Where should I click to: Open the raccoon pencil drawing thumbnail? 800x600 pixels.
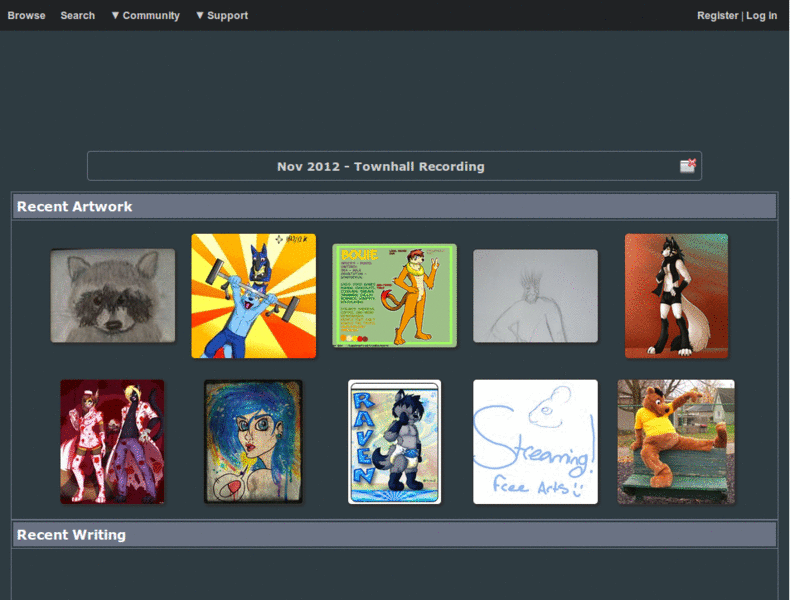tap(112, 295)
